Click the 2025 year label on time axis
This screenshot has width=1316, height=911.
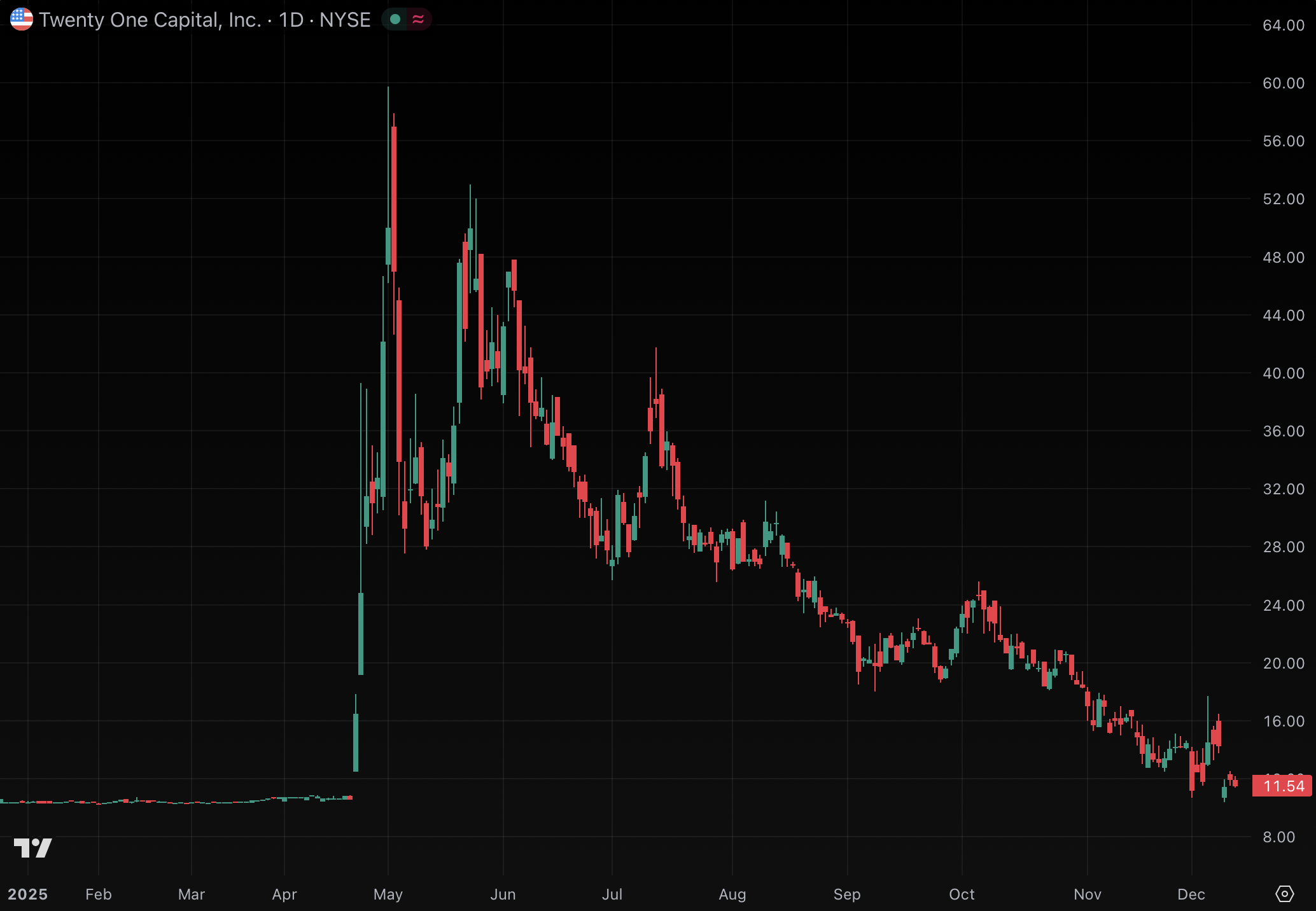pos(27,894)
